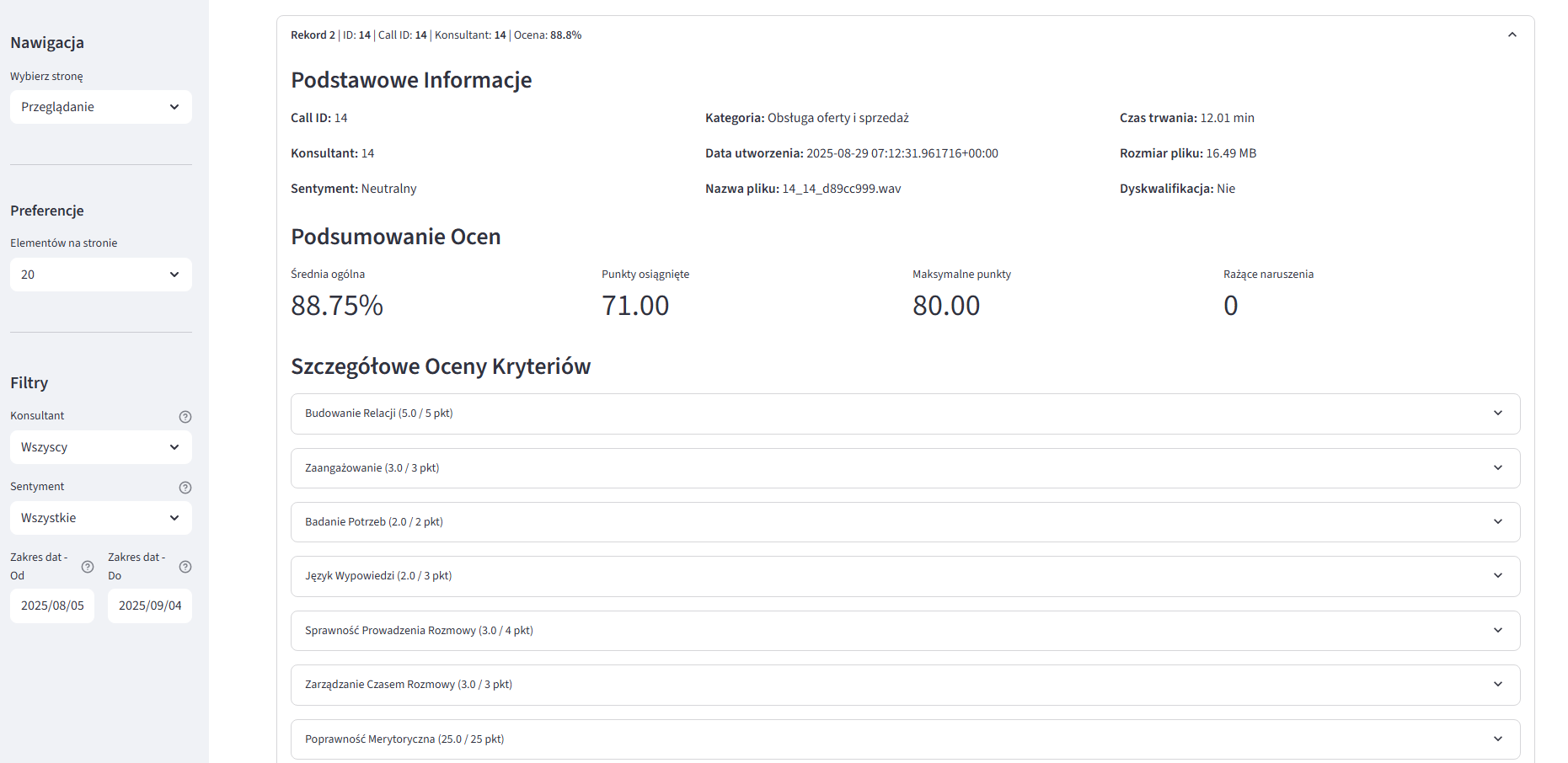
Task: Click the start date field 2025/08/05
Action: pos(52,606)
